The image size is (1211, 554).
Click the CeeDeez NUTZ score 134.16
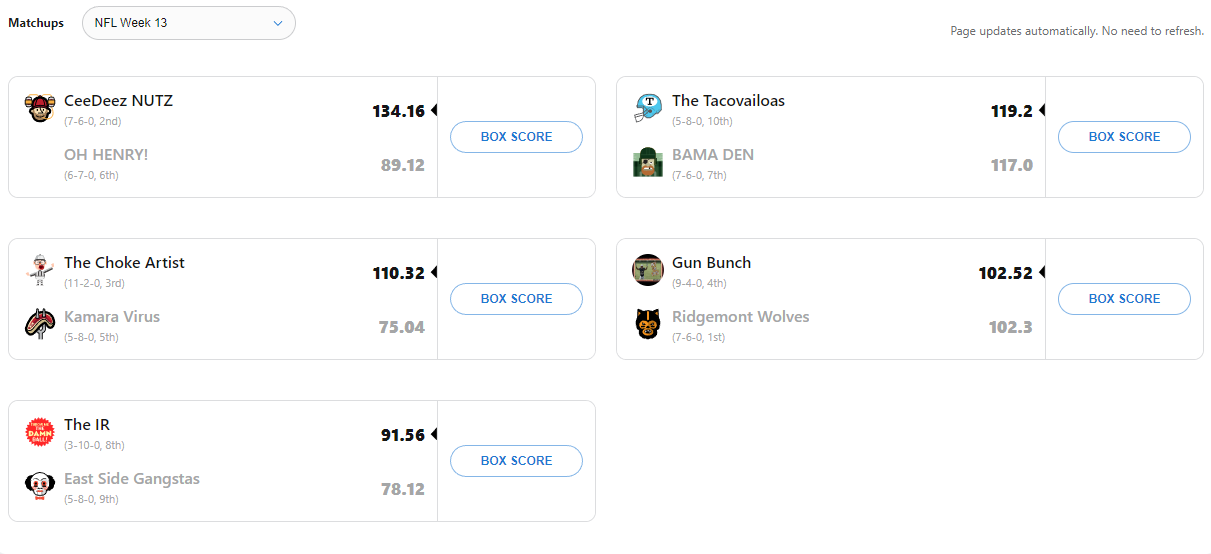[398, 111]
